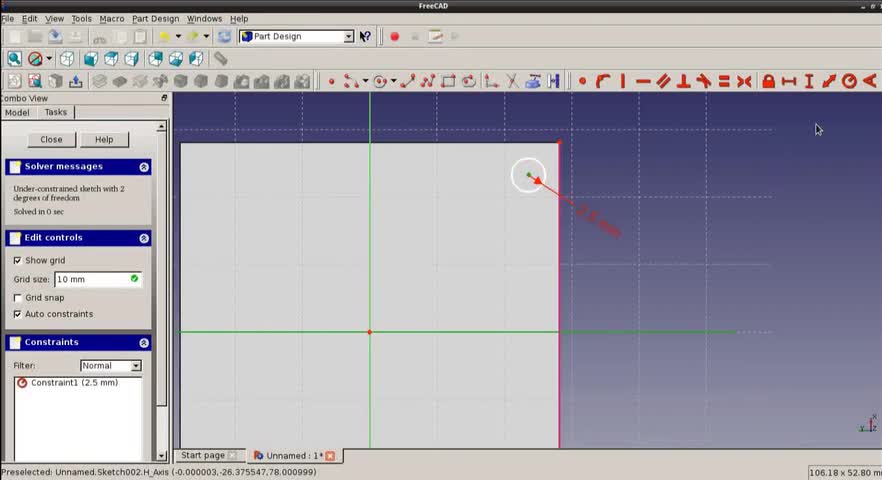Click the Help button in Tasks panel
Screen dimensions: 882x480
coord(104,140)
